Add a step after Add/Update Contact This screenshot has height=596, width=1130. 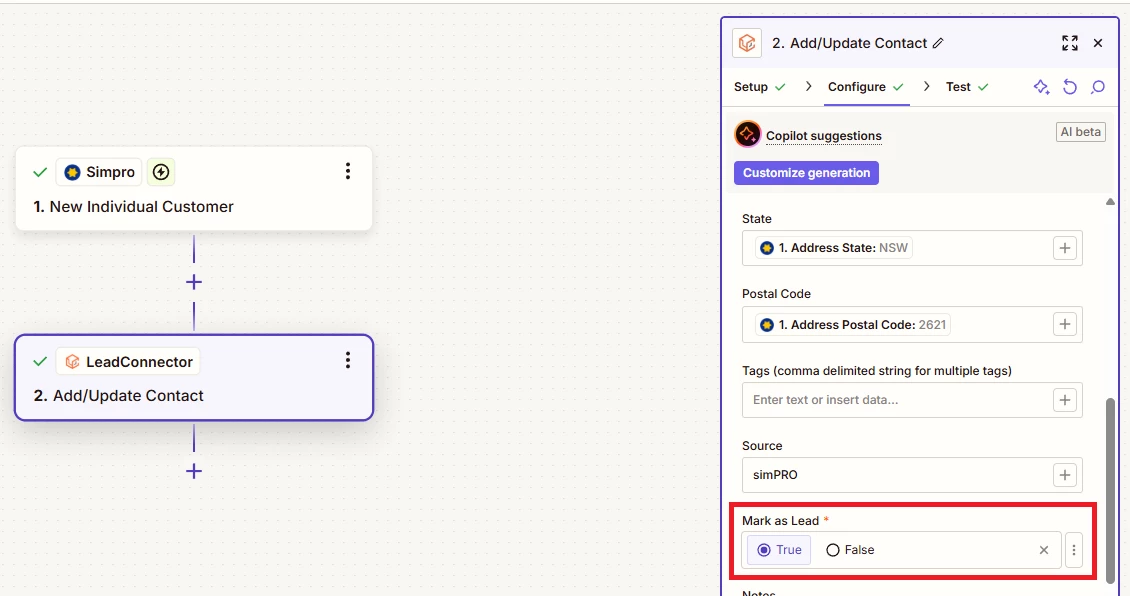click(194, 471)
